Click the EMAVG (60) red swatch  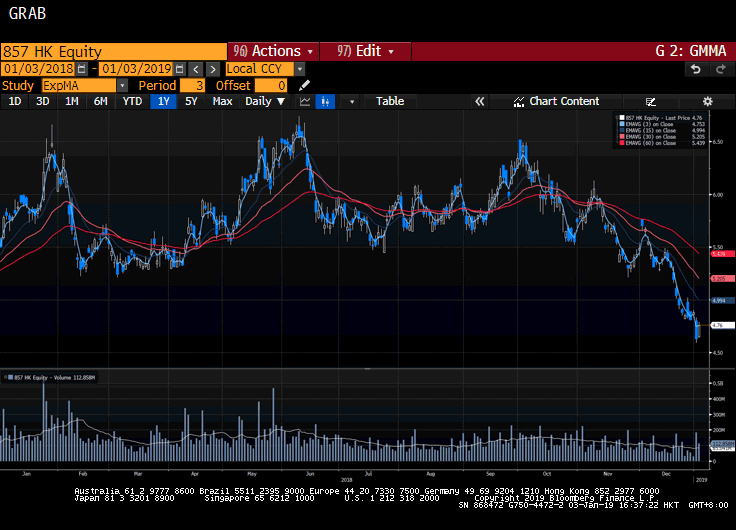622,143
